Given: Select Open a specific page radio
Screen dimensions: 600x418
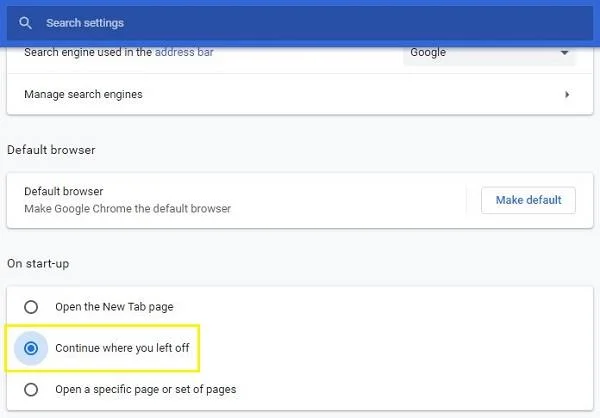Looking at the screenshot, I should coord(31,390).
